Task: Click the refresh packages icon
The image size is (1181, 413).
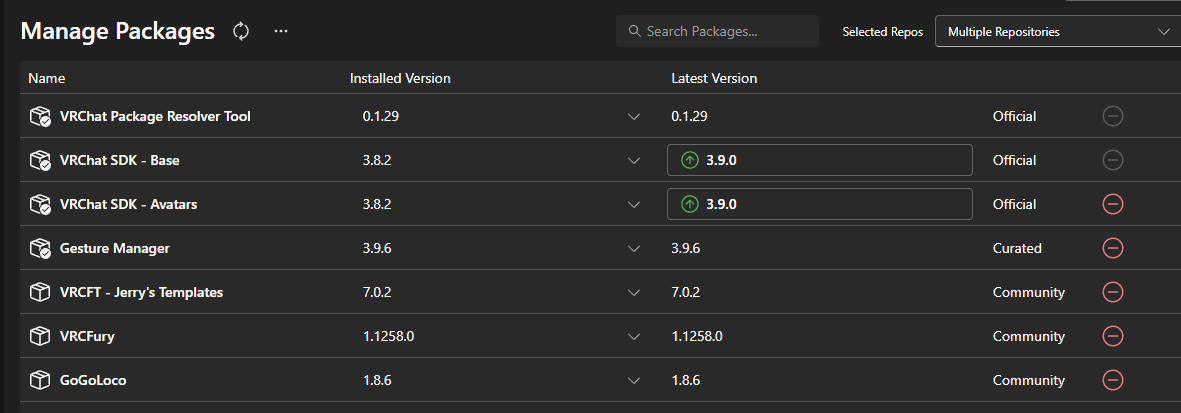Action: 241,31
